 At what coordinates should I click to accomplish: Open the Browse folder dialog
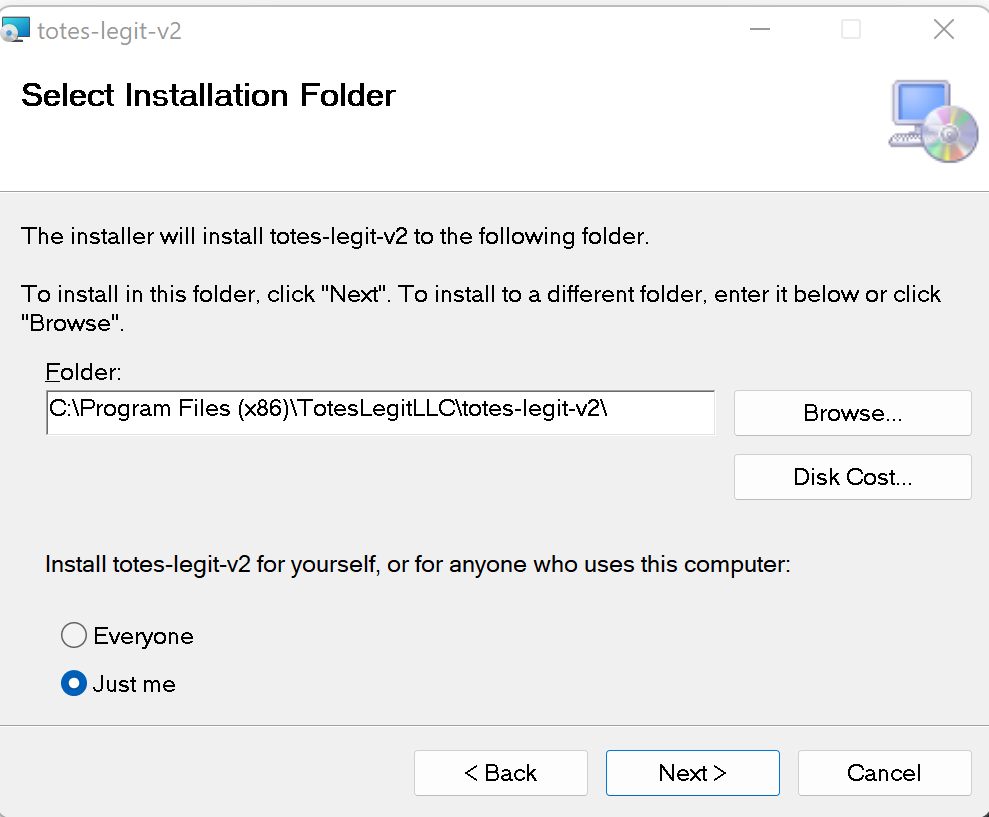pyautogui.click(x=852, y=413)
